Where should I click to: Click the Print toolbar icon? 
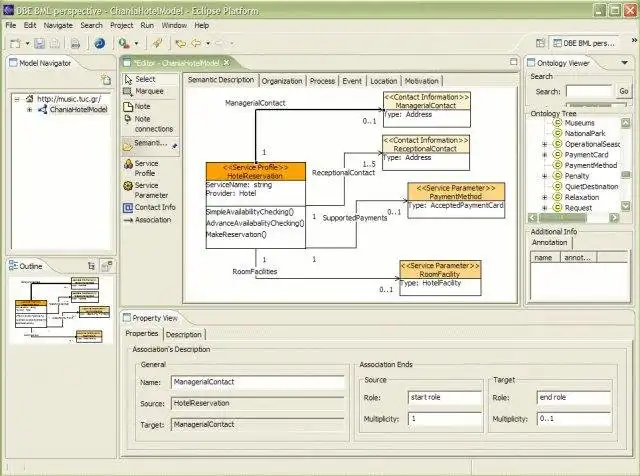75,44
